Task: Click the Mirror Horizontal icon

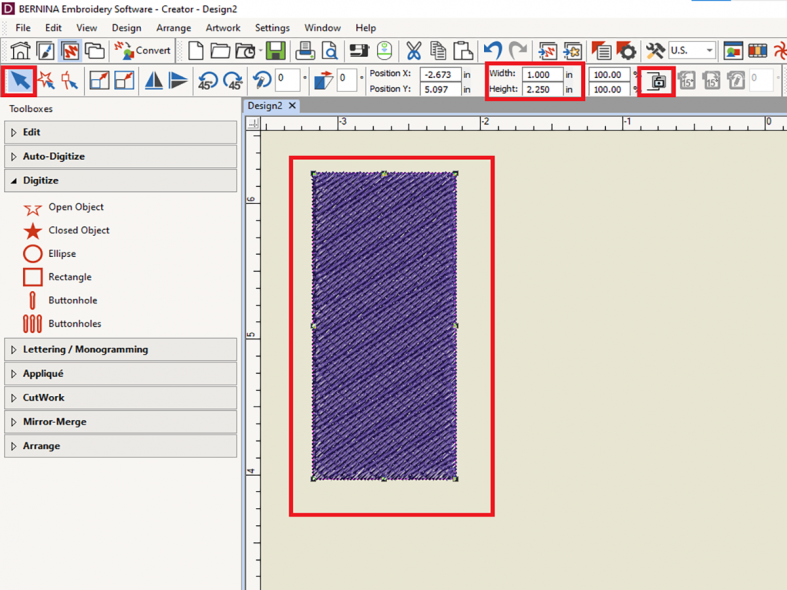Action: pyautogui.click(x=154, y=81)
